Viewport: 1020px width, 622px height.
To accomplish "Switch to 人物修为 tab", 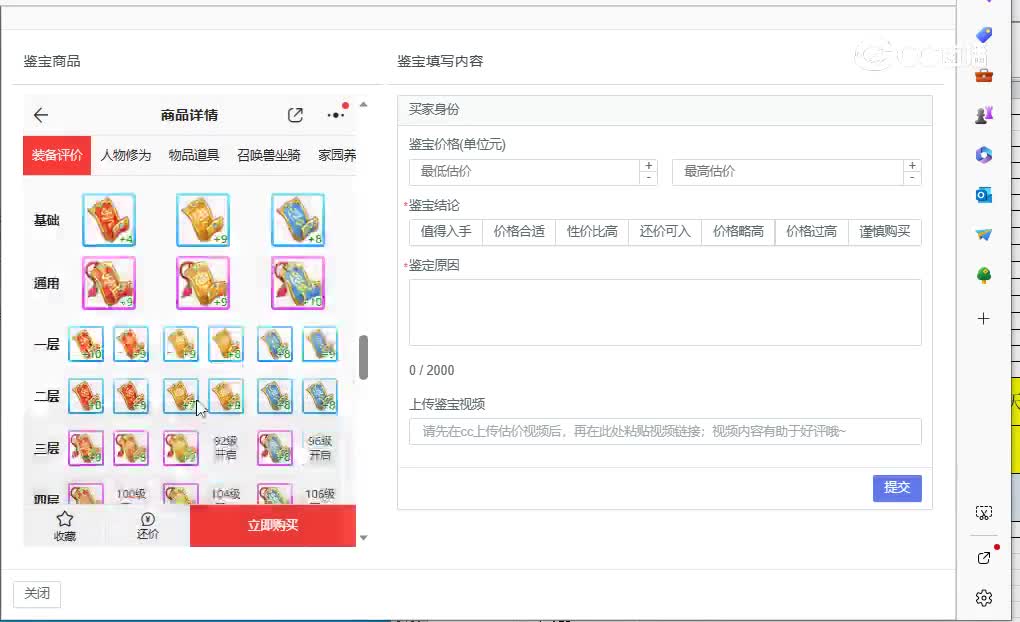I will 126,155.
